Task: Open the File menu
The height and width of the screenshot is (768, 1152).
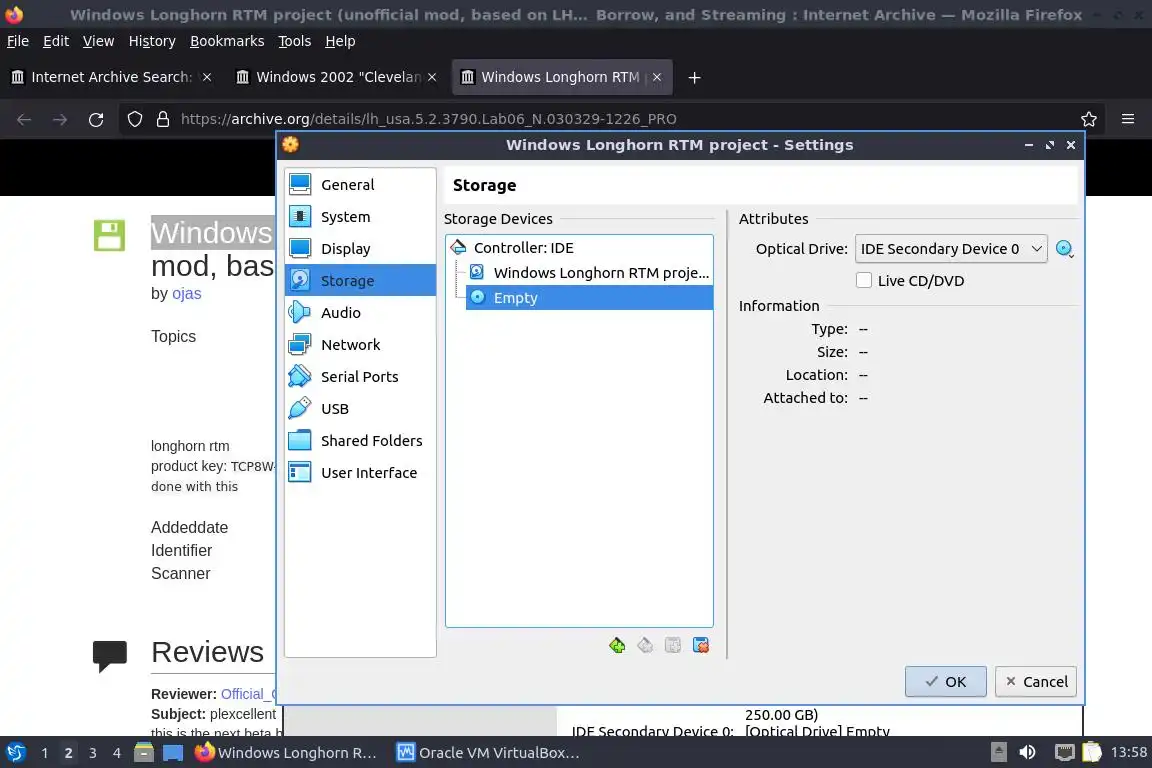Action: tap(18, 41)
